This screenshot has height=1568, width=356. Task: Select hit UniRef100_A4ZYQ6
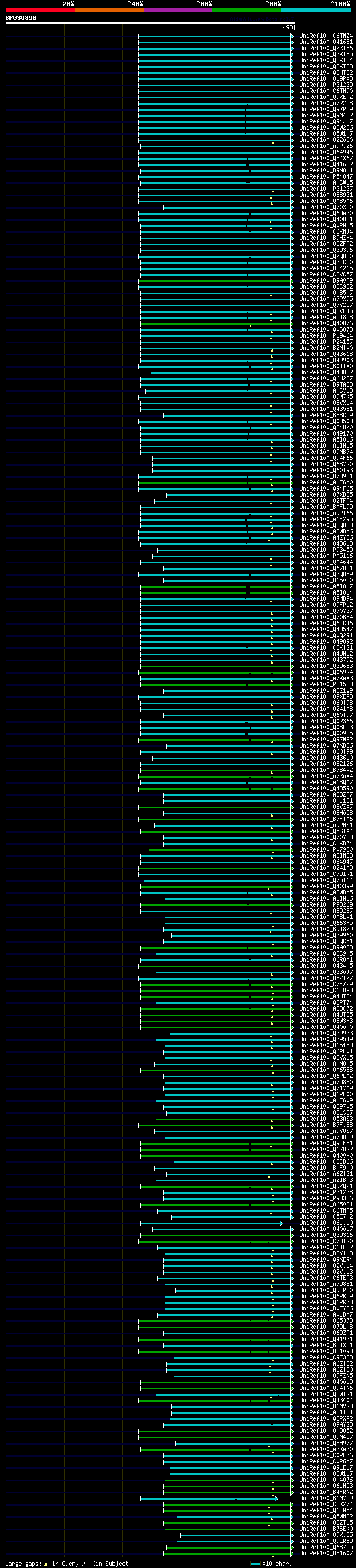point(326,538)
